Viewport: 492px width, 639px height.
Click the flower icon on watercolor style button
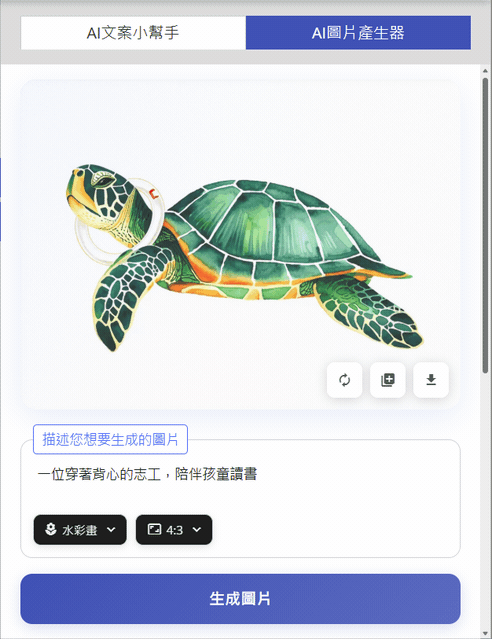click(51, 529)
